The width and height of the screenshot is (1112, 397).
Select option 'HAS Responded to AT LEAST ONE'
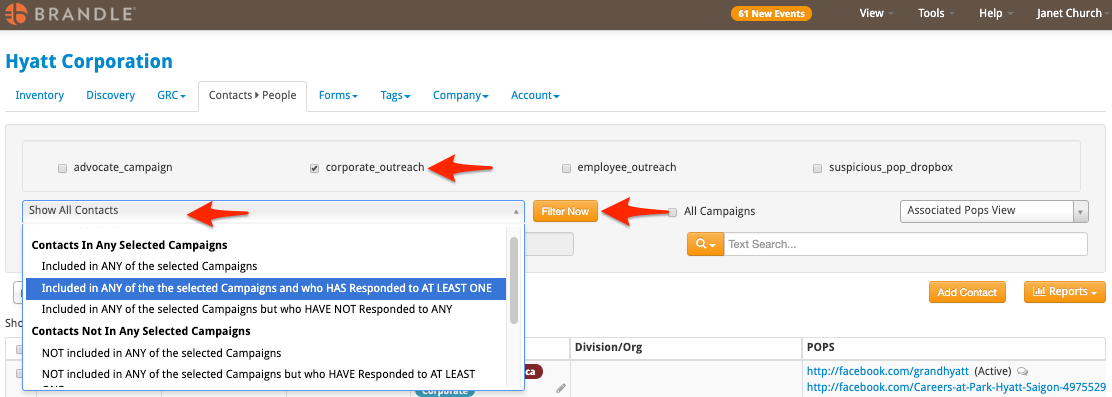point(265,289)
